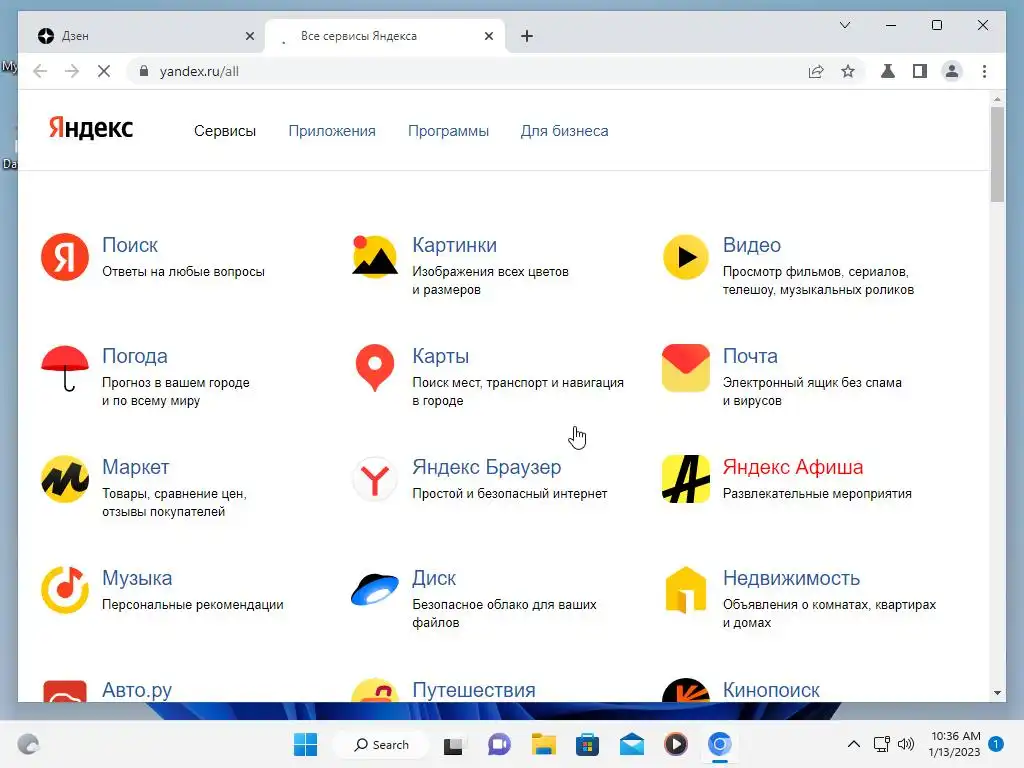
Task: Go to the Недвижимость link
Action: point(792,579)
